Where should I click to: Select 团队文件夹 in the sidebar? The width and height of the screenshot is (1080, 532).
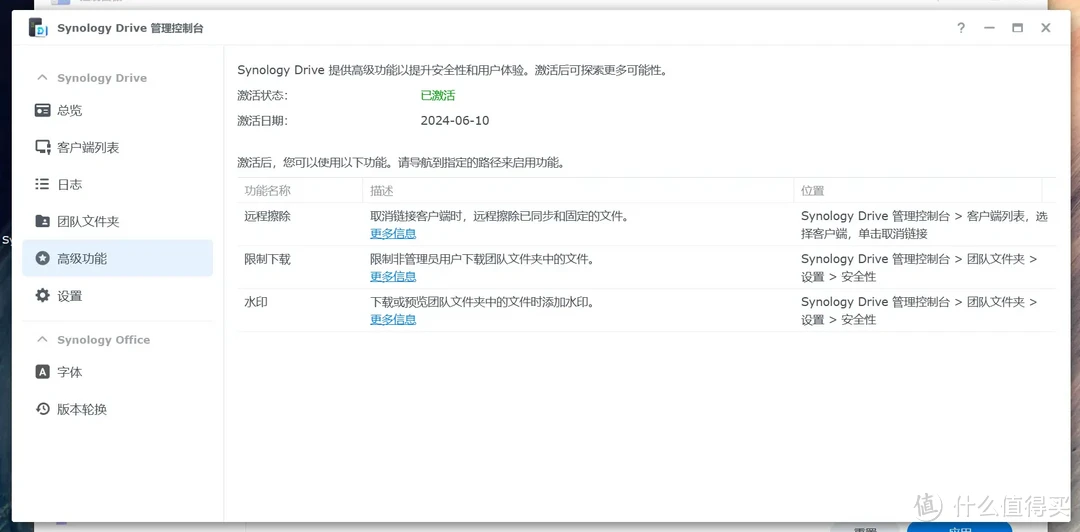coord(118,222)
